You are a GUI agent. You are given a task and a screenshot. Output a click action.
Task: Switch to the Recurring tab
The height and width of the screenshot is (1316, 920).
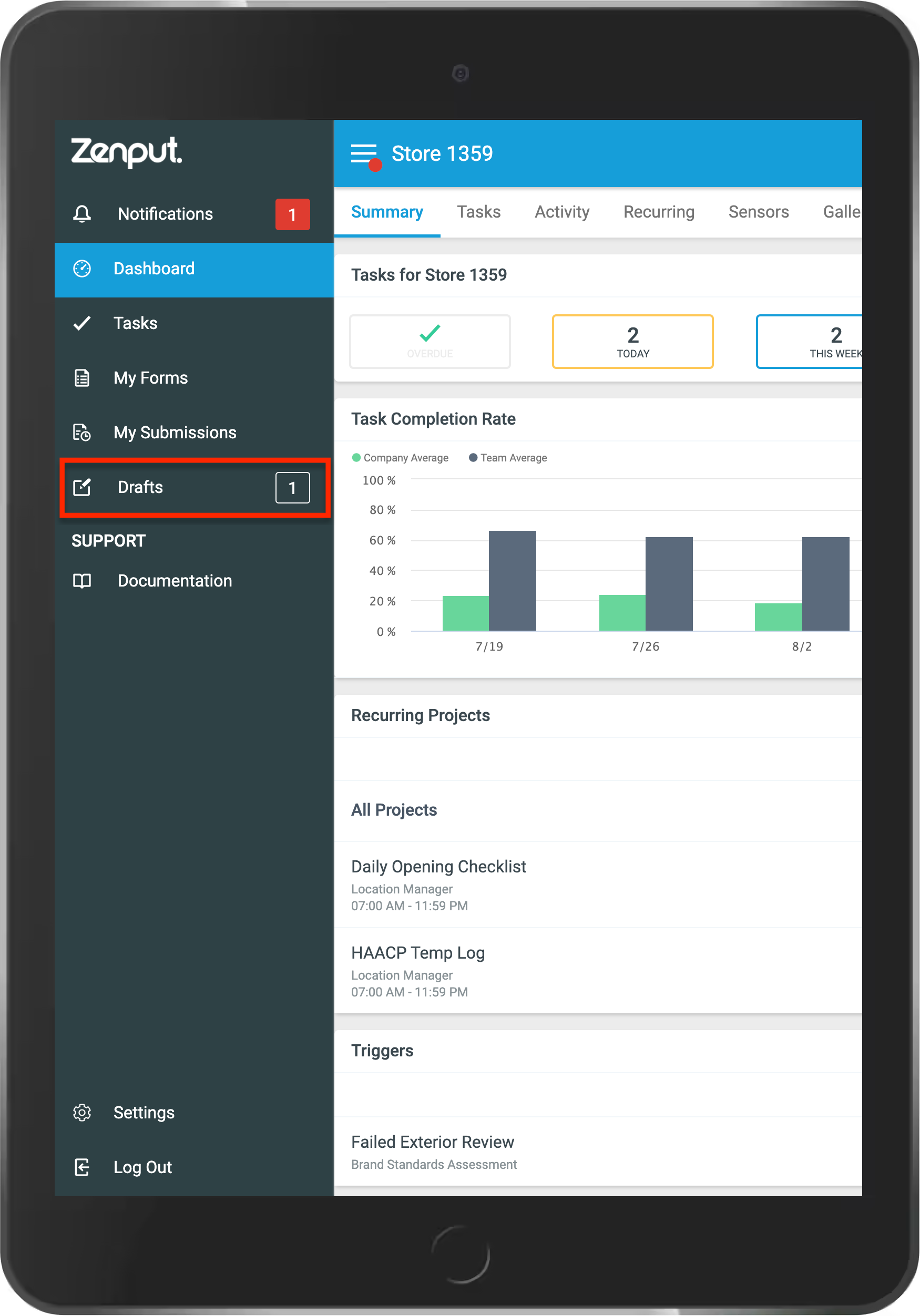click(x=659, y=212)
